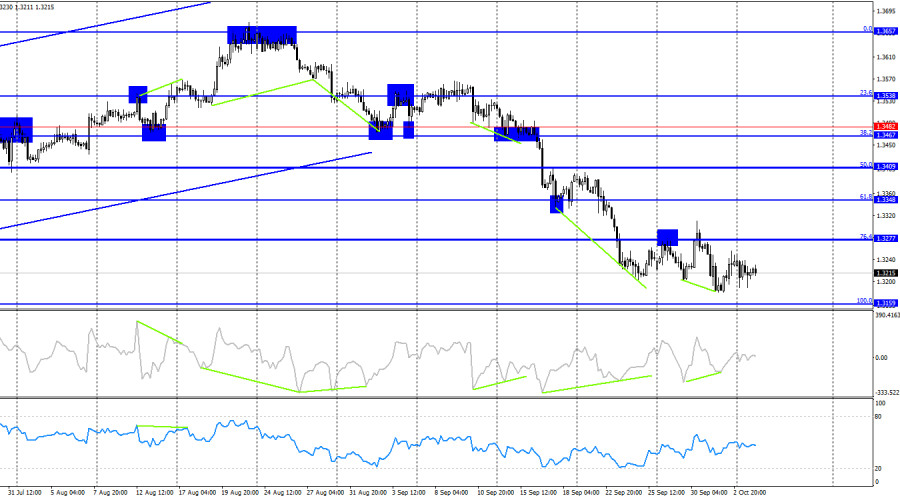
Task: Select the horizontal red 1.3482 price line
Action: pos(436,127)
